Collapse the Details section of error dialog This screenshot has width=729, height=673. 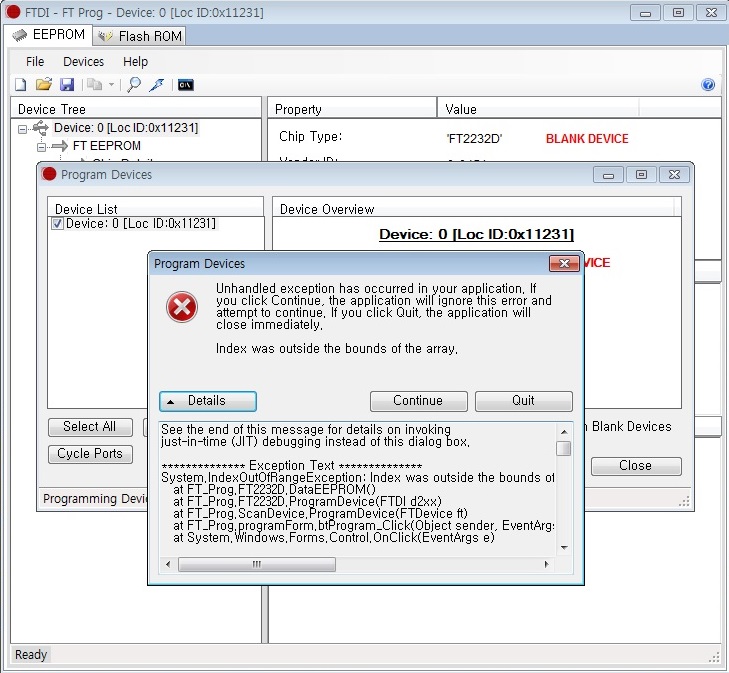click(x=208, y=401)
